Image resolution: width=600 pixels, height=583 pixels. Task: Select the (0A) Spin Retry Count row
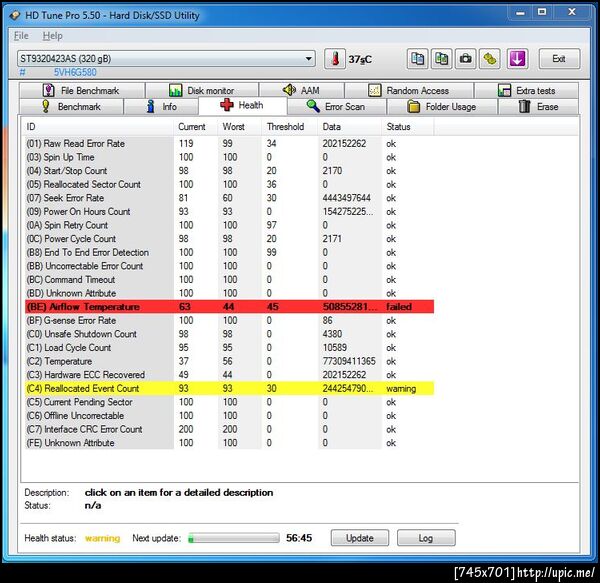[229, 225]
